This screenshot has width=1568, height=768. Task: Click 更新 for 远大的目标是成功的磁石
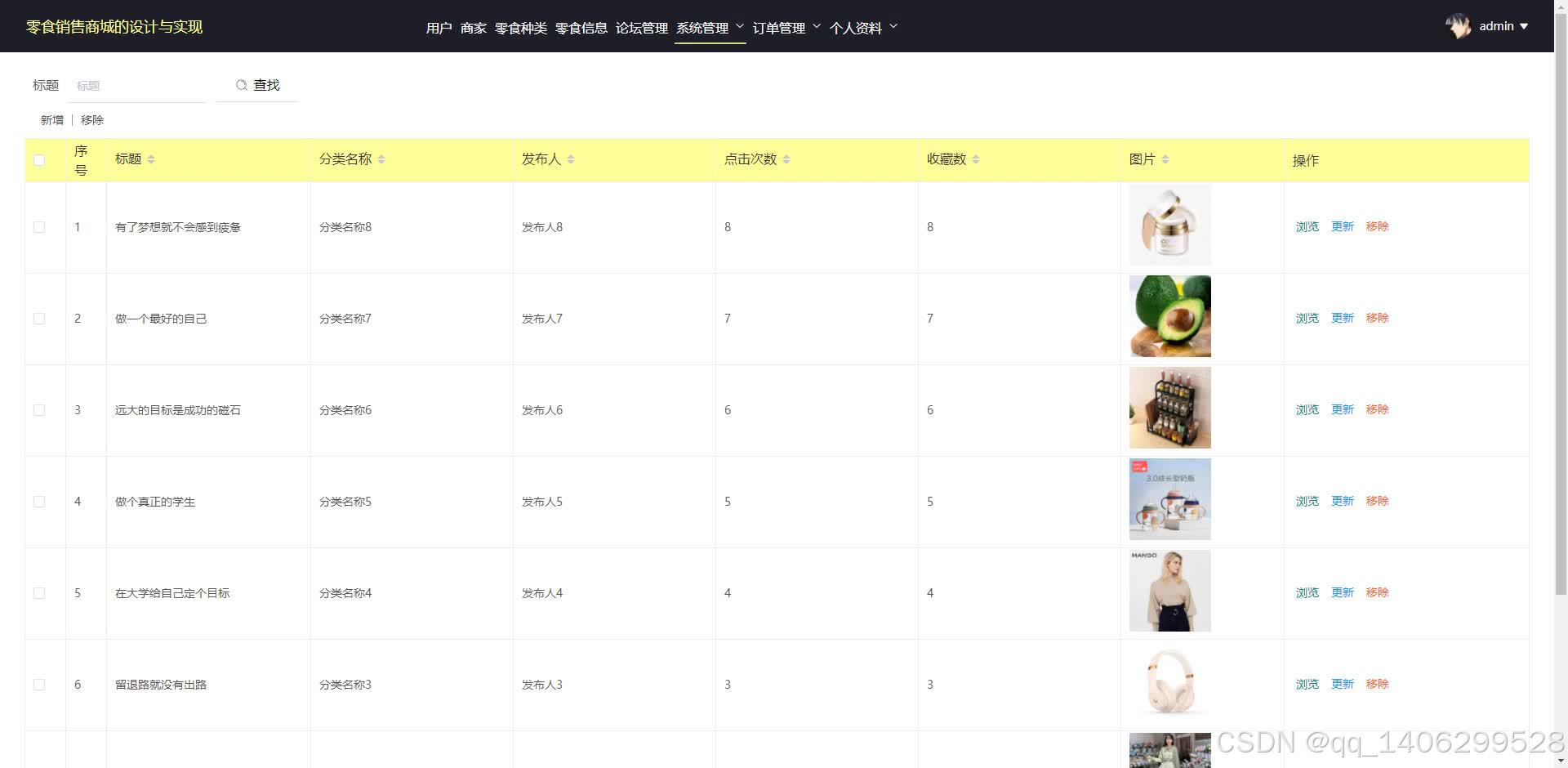pyautogui.click(x=1343, y=409)
